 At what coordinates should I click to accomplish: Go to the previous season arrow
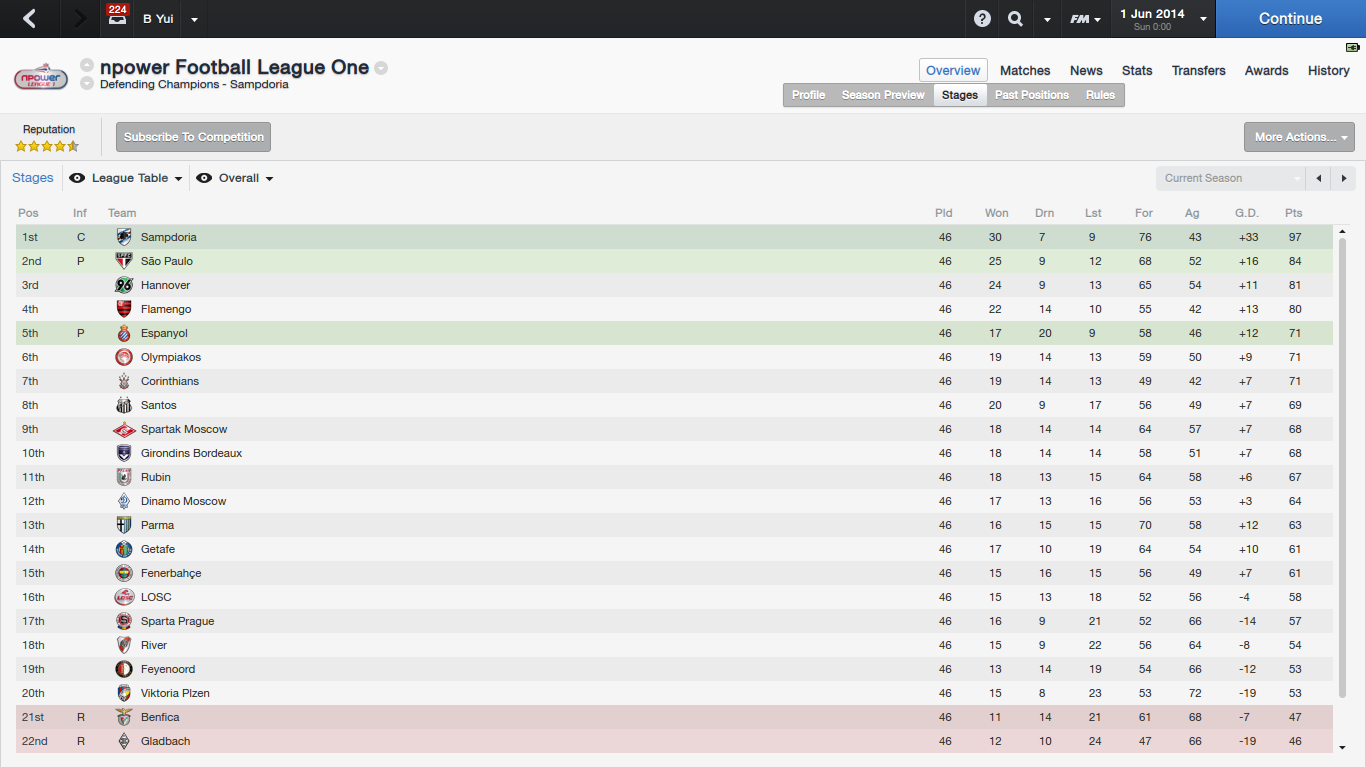click(x=1319, y=178)
